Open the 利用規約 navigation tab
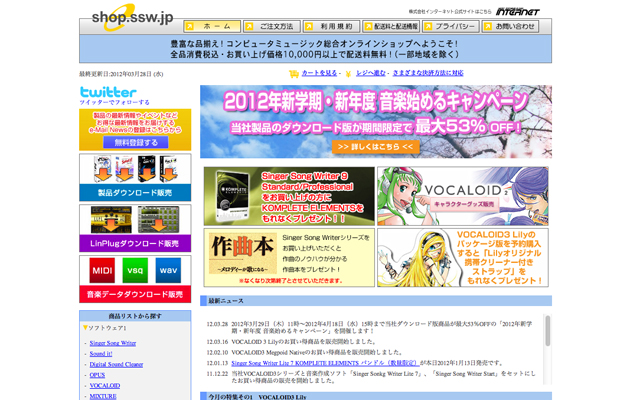 (x=331, y=27)
